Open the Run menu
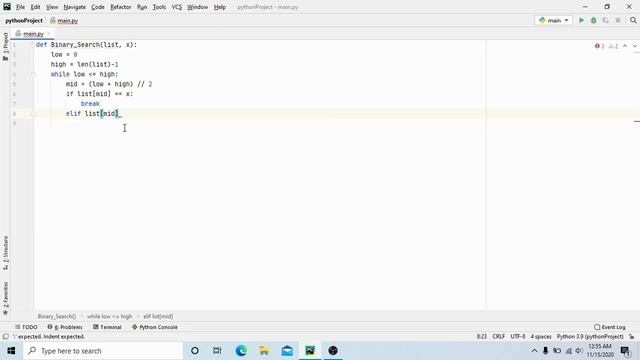The height and width of the screenshot is (360, 640). point(142,7)
